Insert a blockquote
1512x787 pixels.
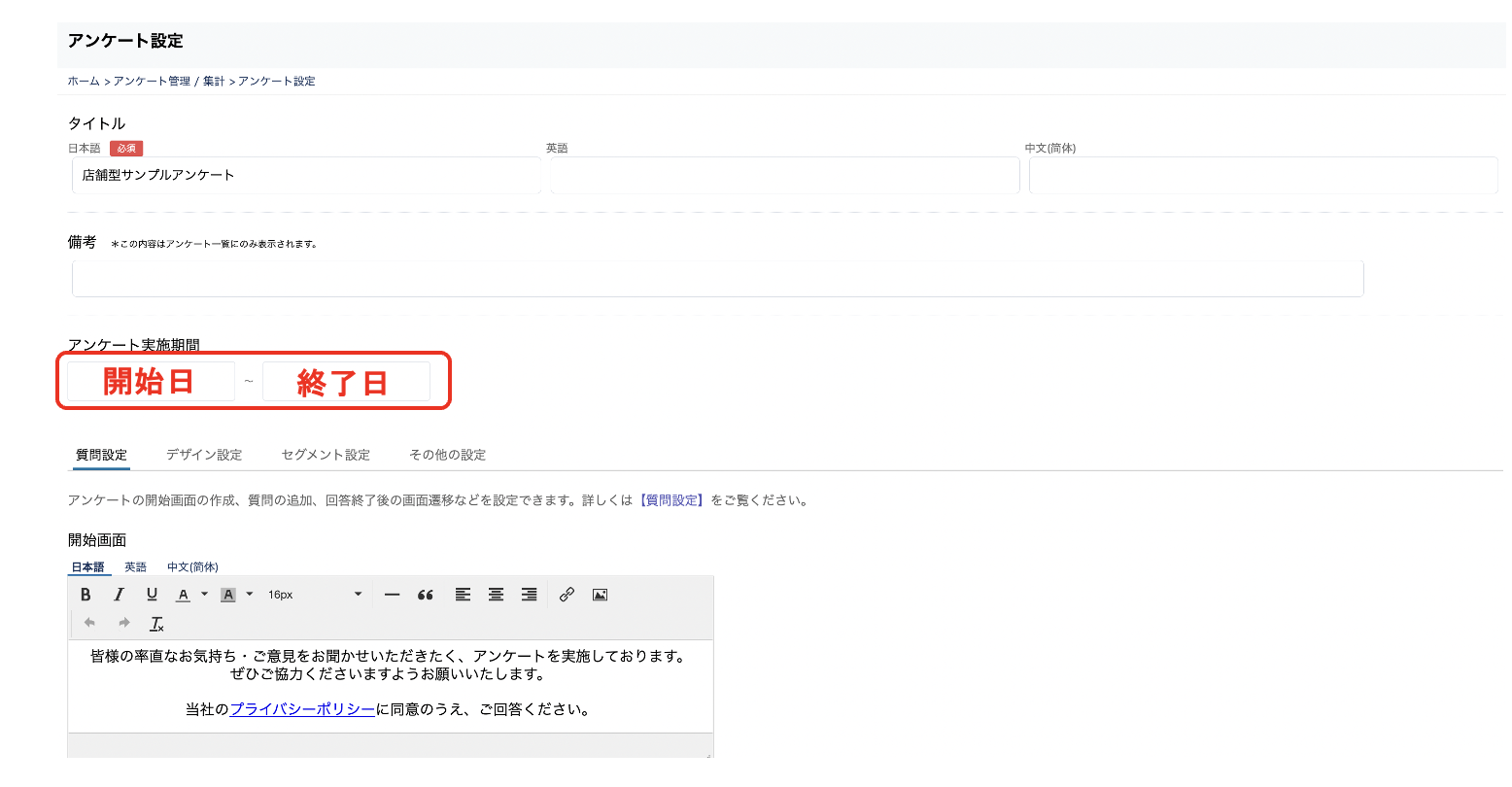click(x=425, y=594)
